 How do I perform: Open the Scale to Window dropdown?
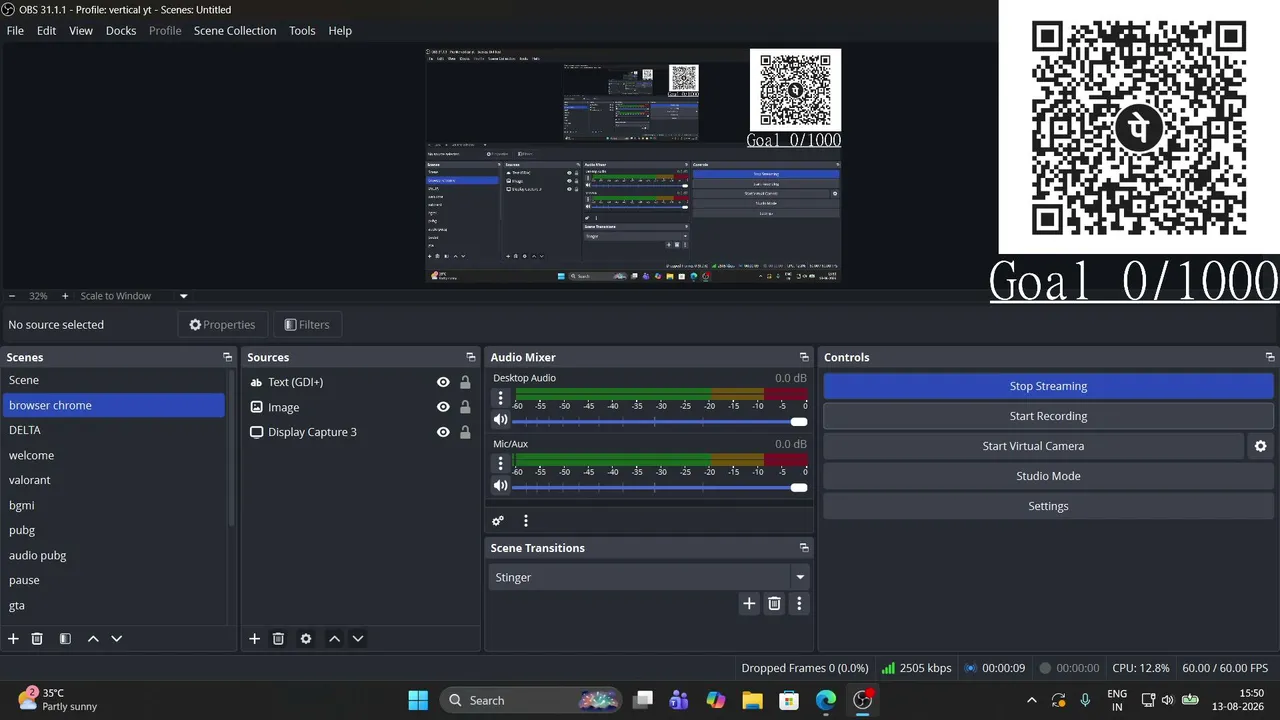(x=135, y=296)
